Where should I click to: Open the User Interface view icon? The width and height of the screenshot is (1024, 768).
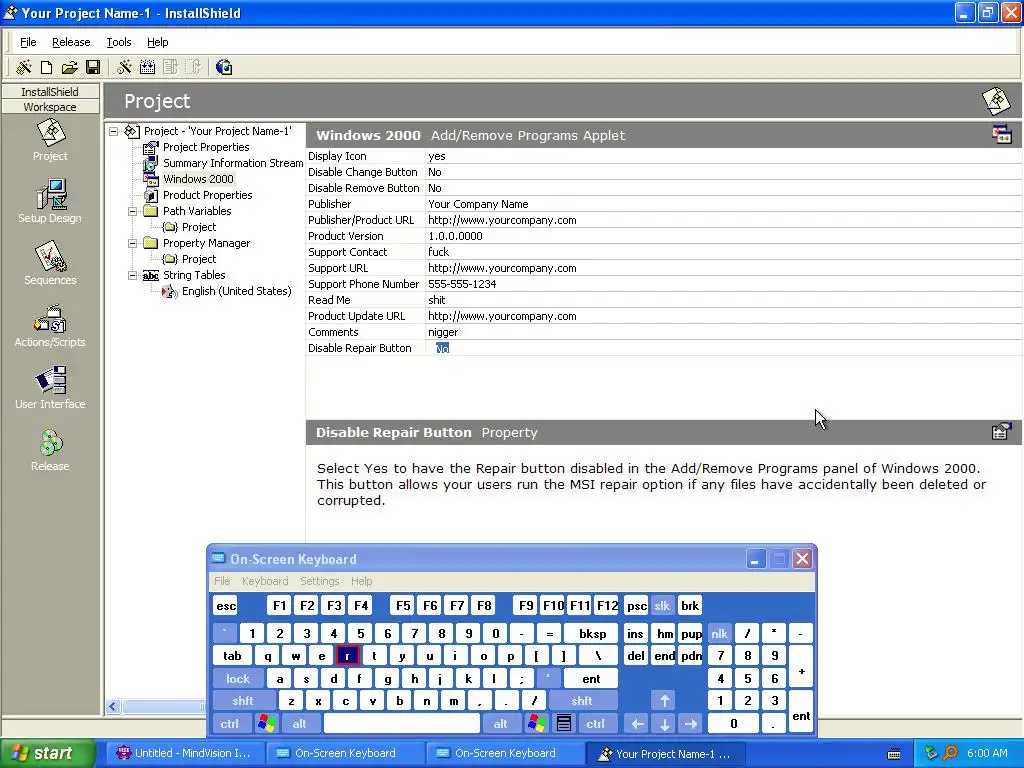(x=50, y=387)
